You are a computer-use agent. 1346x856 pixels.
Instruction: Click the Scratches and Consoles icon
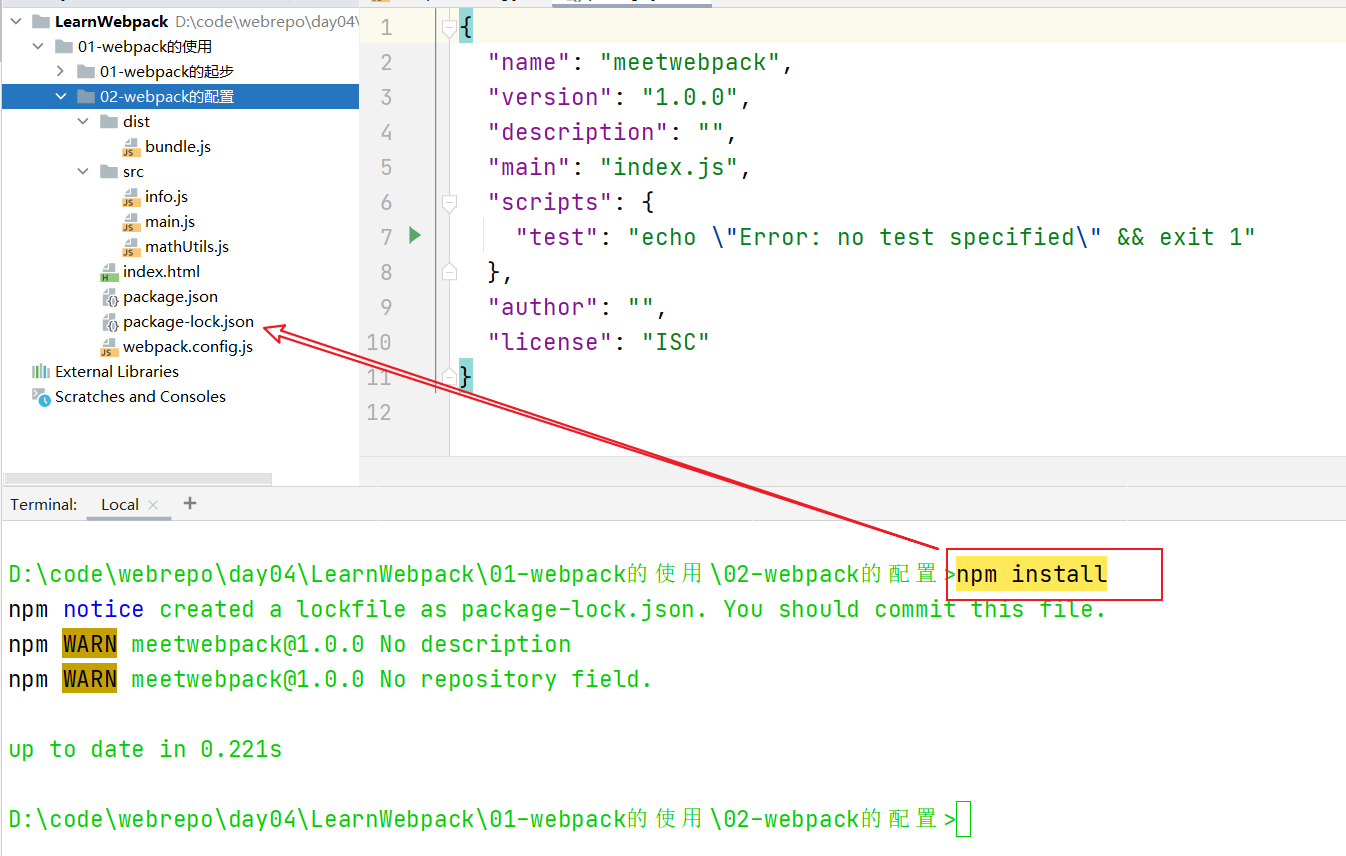41,396
